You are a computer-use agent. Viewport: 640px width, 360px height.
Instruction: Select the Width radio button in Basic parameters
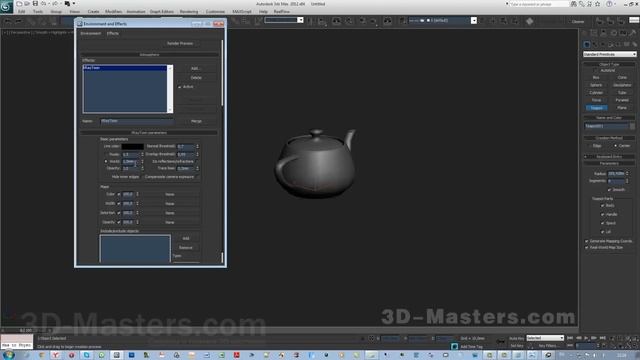click(x=106, y=162)
